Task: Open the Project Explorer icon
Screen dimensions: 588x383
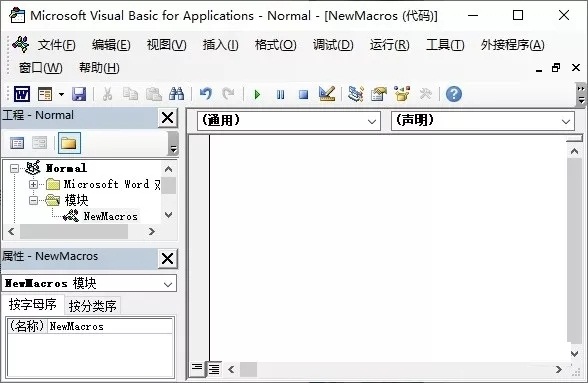Action: tap(356, 94)
